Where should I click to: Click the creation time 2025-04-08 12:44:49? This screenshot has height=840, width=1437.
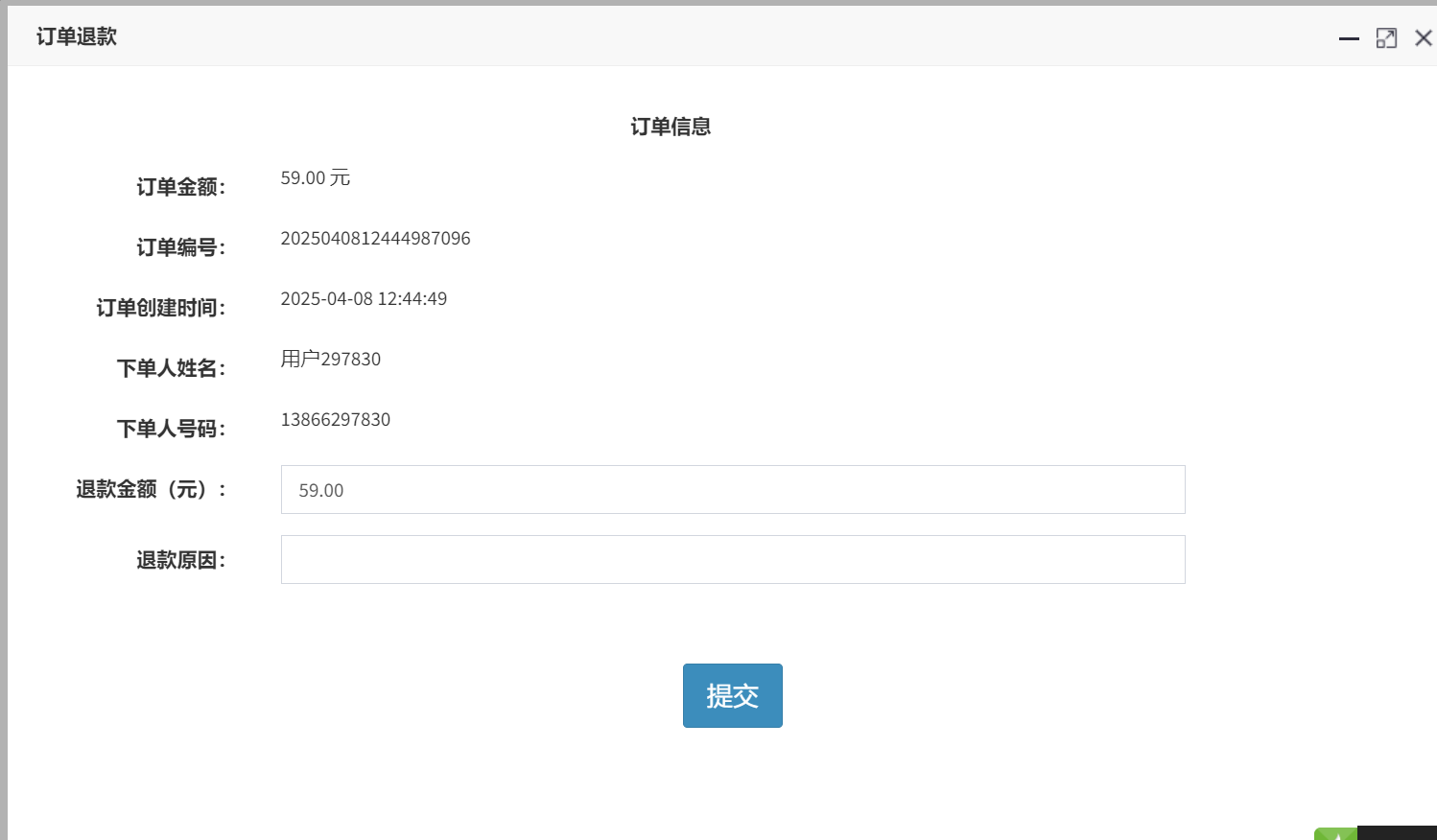pyautogui.click(x=364, y=299)
